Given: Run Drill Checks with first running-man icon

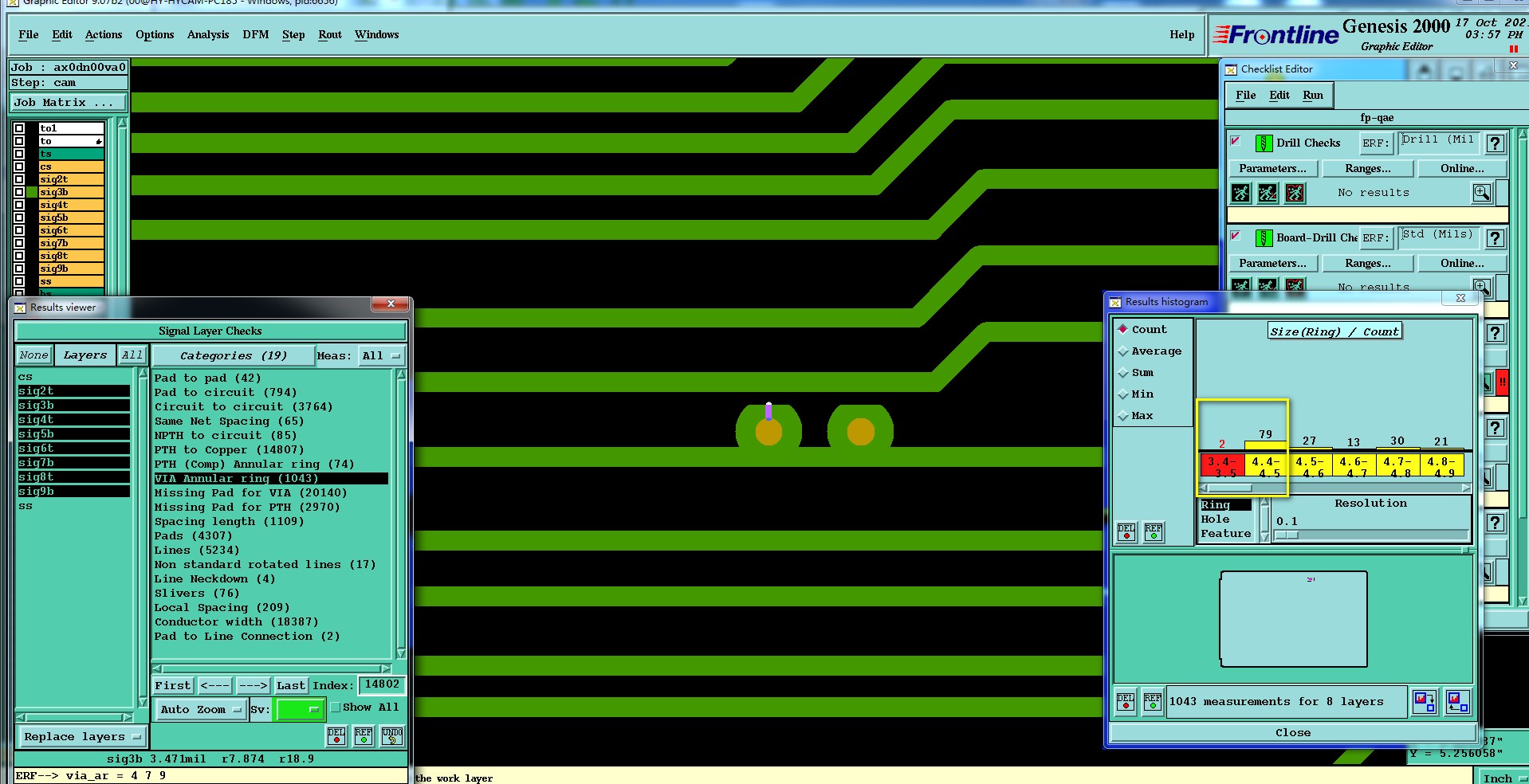Looking at the screenshot, I should pyautogui.click(x=1240, y=193).
